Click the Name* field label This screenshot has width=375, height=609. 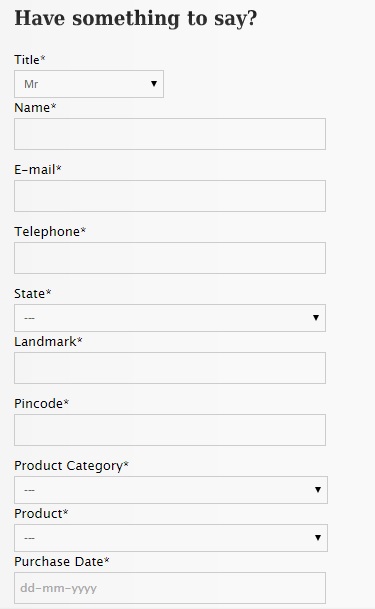(x=35, y=108)
